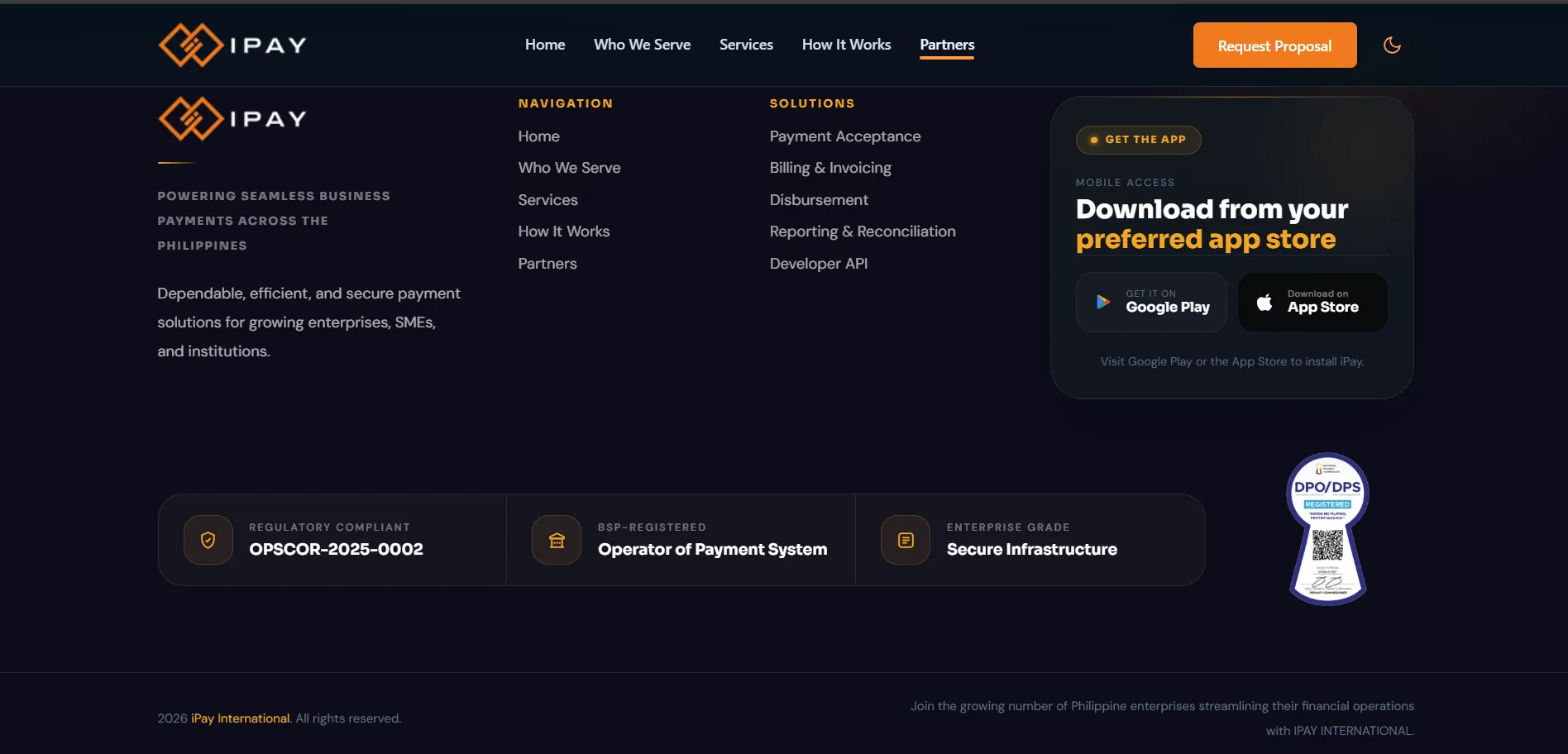
Task: Click the footer iPay logo
Action: tap(232, 118)
